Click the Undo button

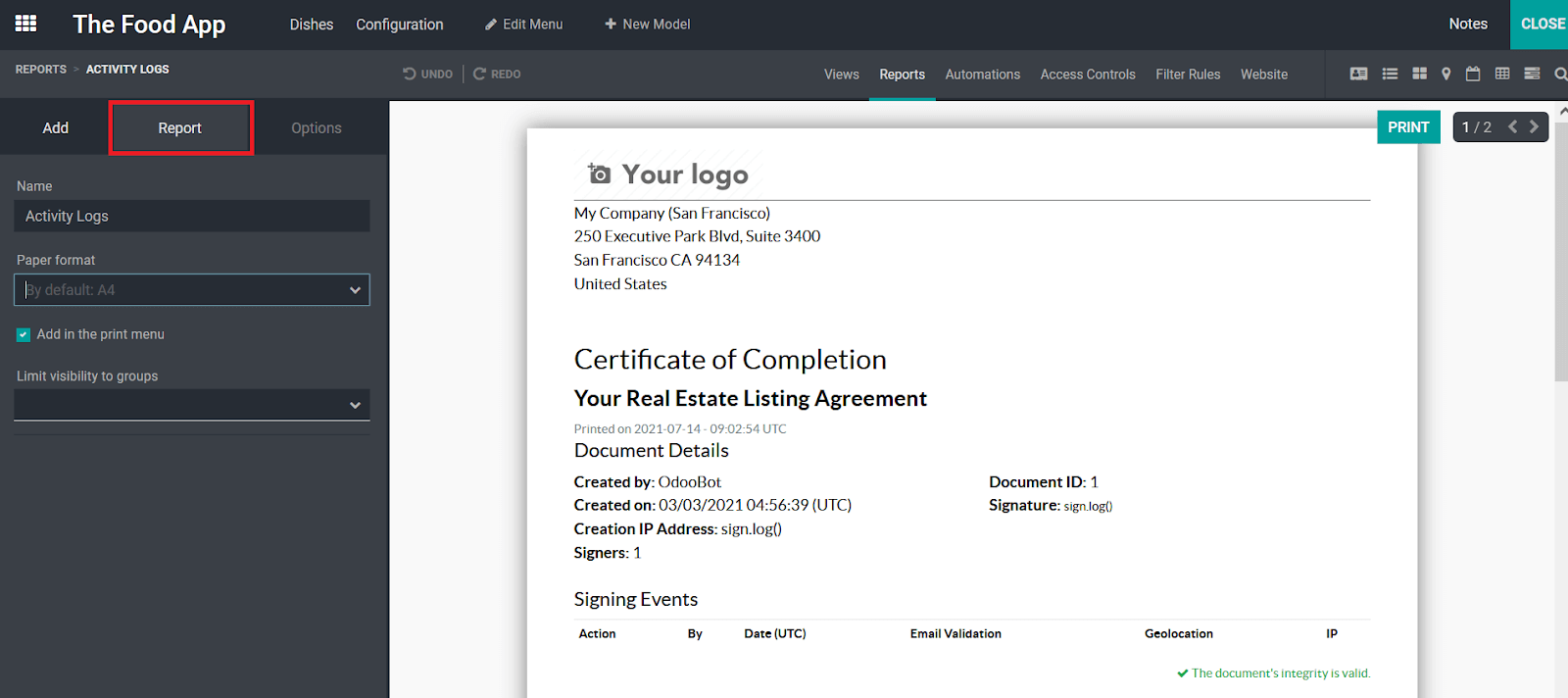pos(427,75)
